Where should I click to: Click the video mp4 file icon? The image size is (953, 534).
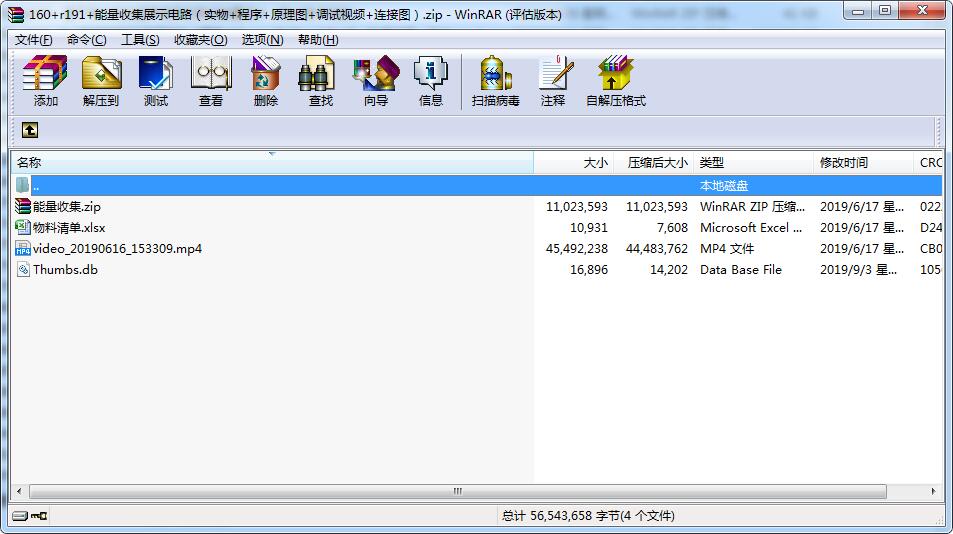tap(22, 248)
